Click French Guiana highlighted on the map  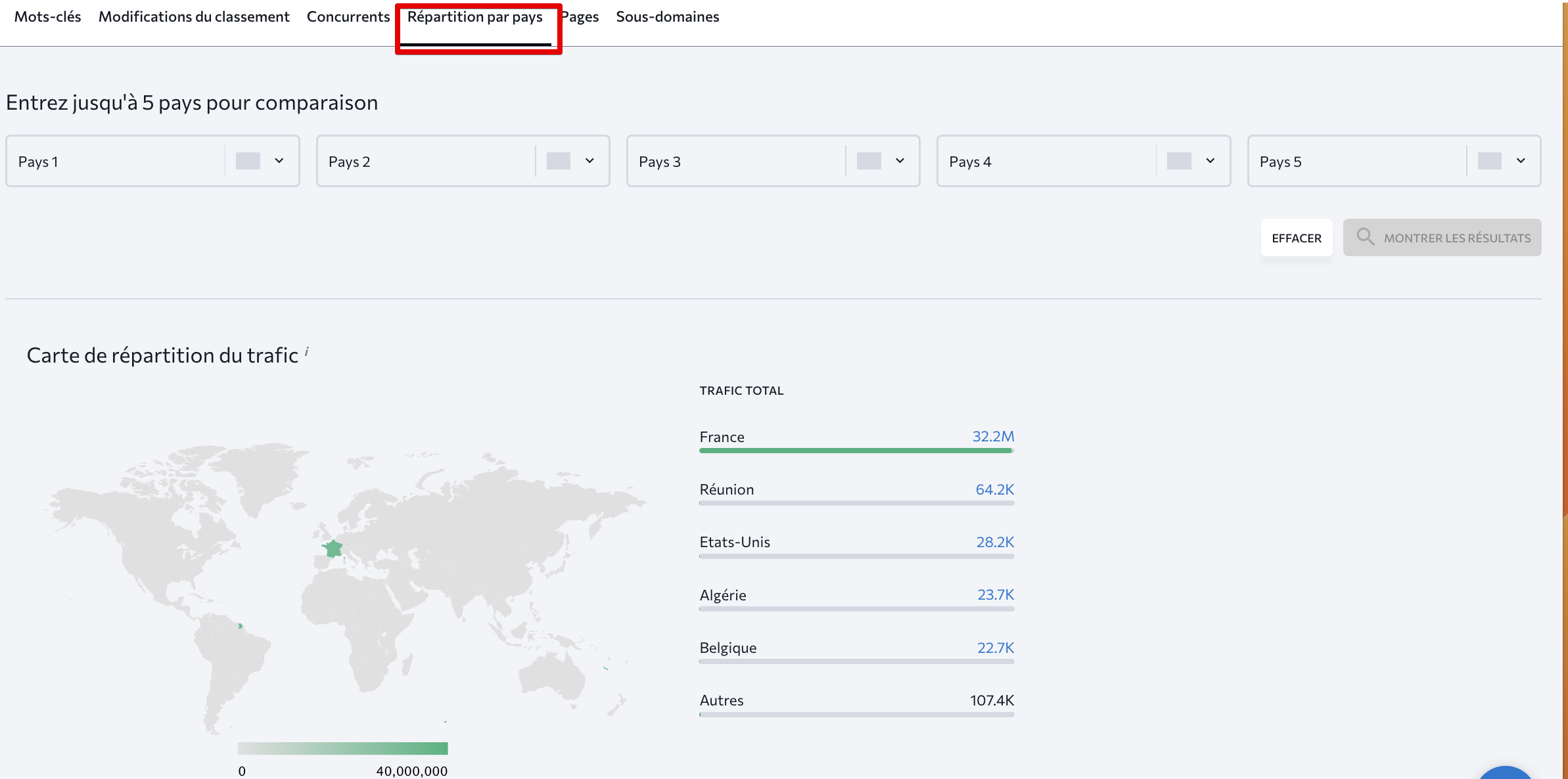point(241,626)
